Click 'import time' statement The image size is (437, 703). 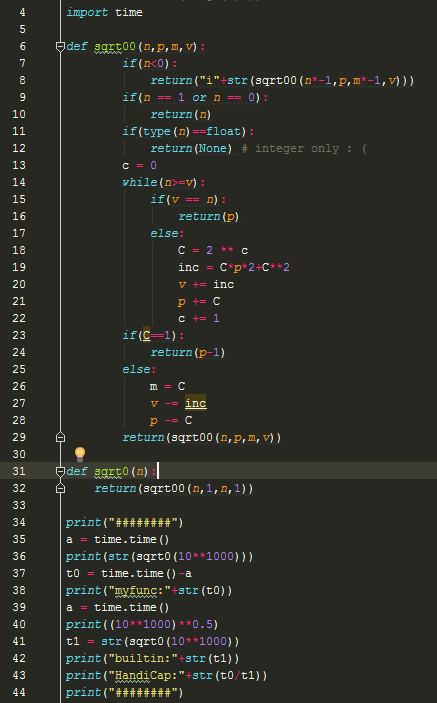click(x=104, y=12)
